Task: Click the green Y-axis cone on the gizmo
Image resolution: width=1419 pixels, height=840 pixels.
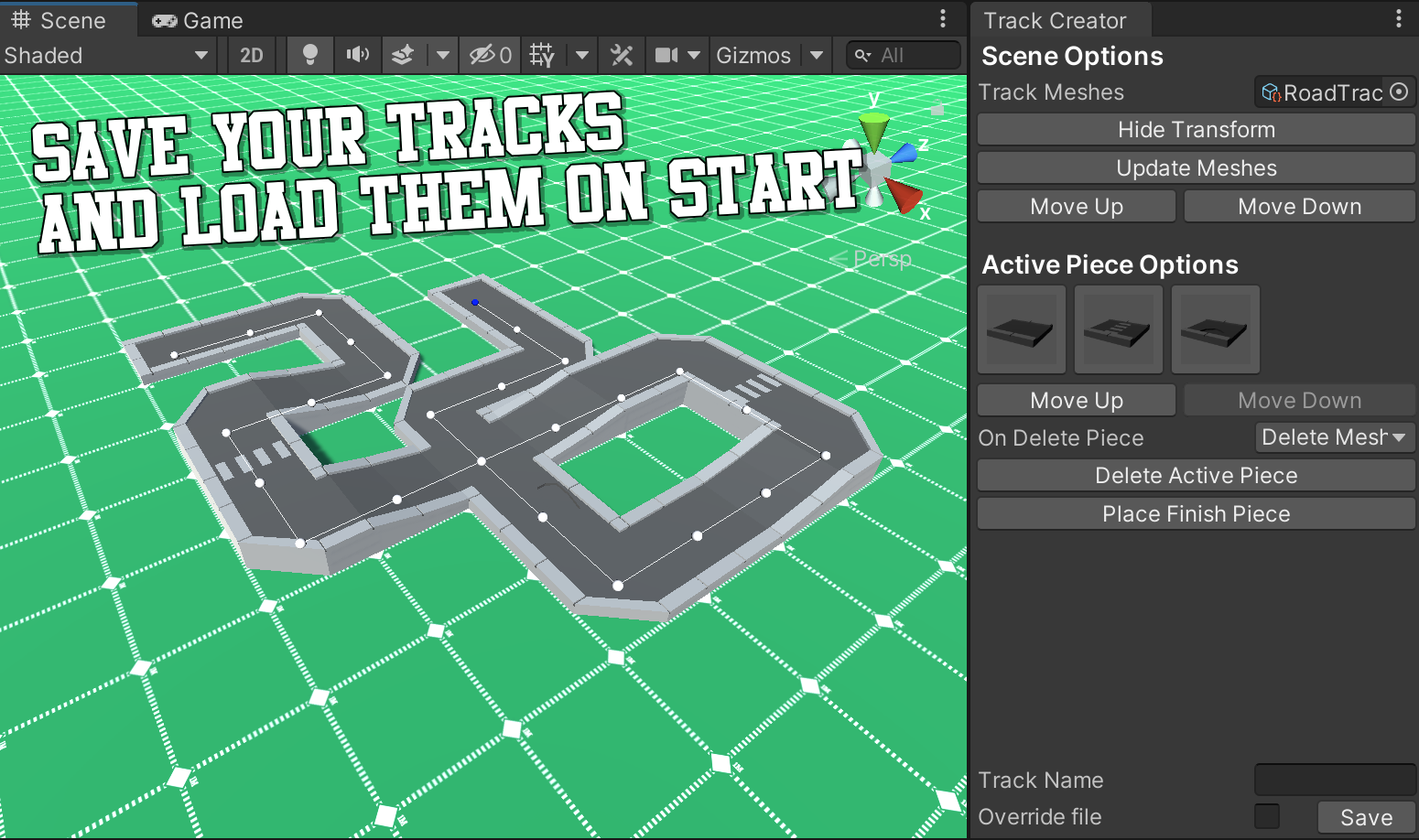Action: coord(874,131)
